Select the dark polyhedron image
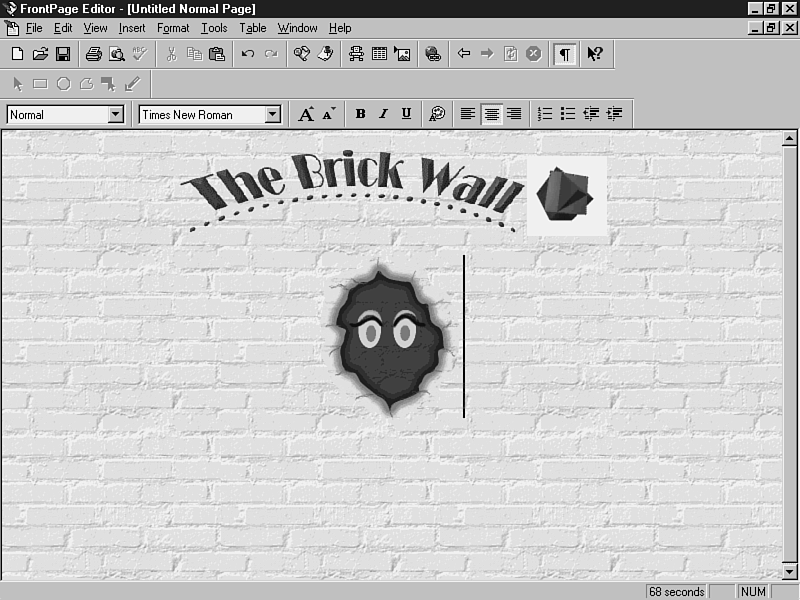Viewport: 800px width, 600px height. (x=566, y=196)
